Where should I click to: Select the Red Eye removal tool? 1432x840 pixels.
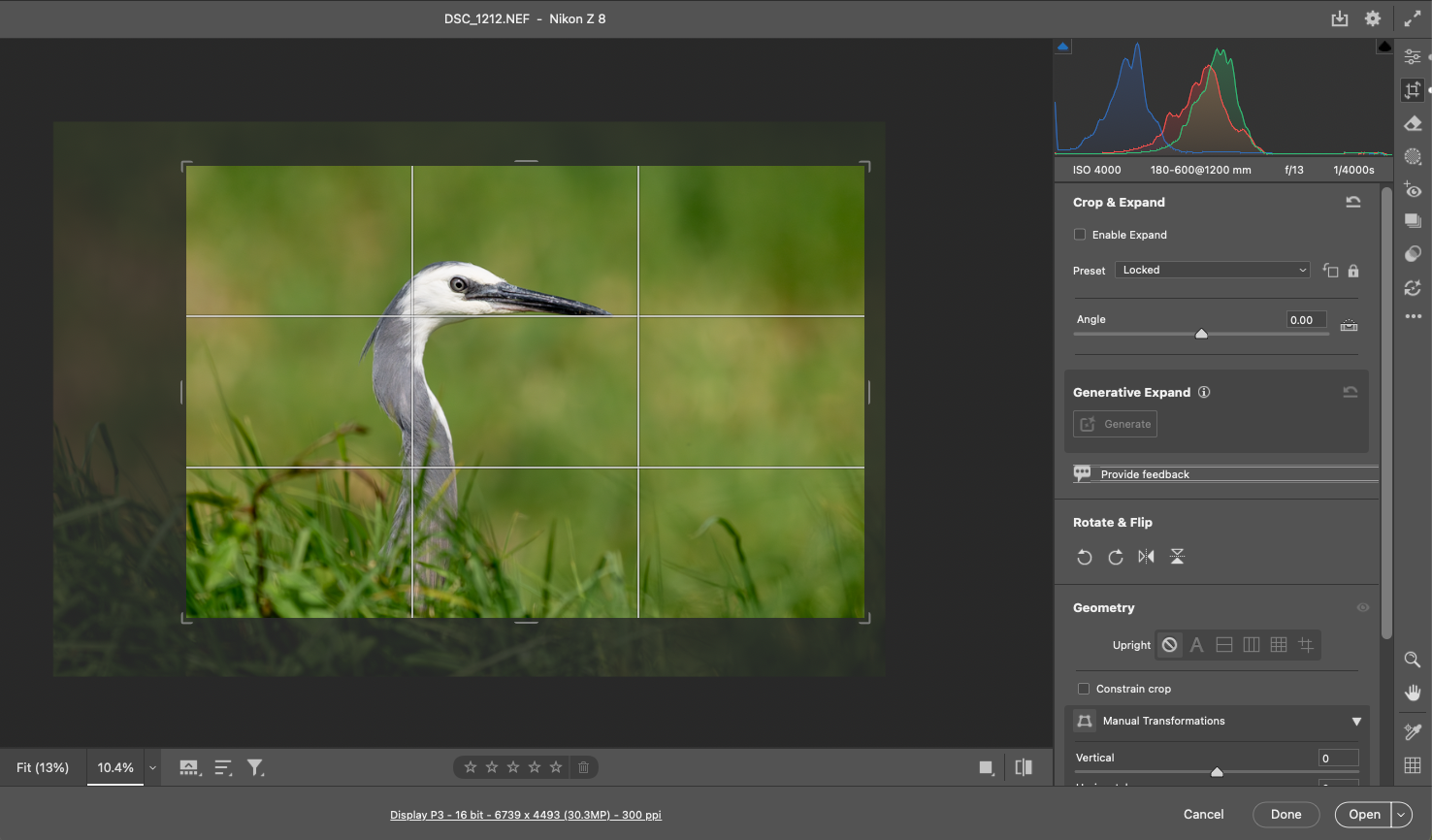pos(1413,190)
